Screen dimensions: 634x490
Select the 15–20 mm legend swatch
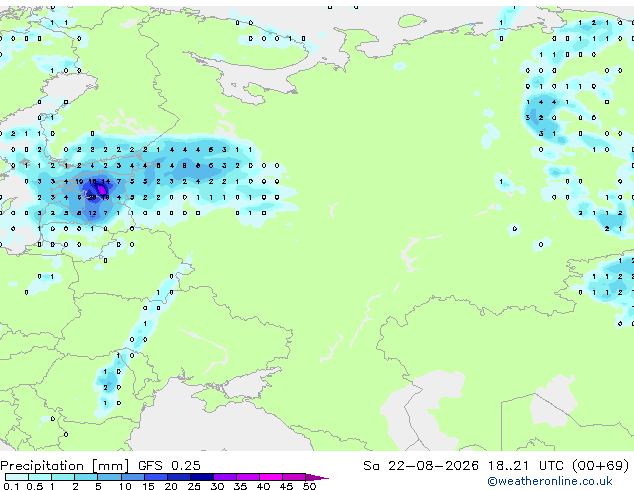point(156,477)
